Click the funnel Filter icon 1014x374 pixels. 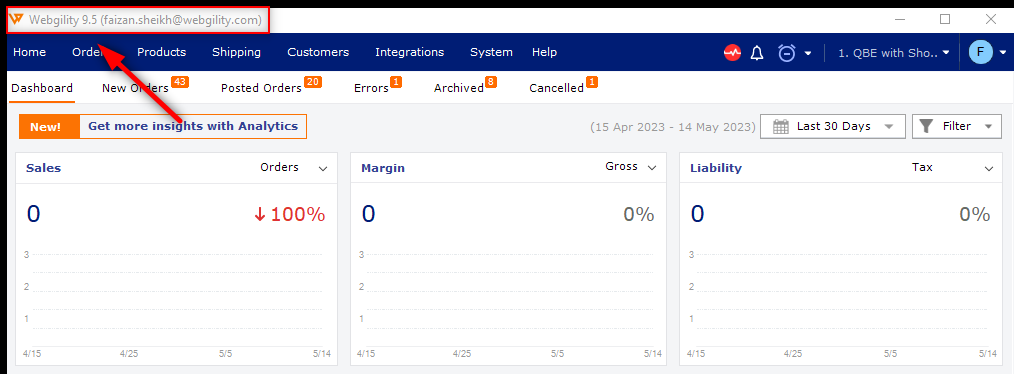pos(927,126)
